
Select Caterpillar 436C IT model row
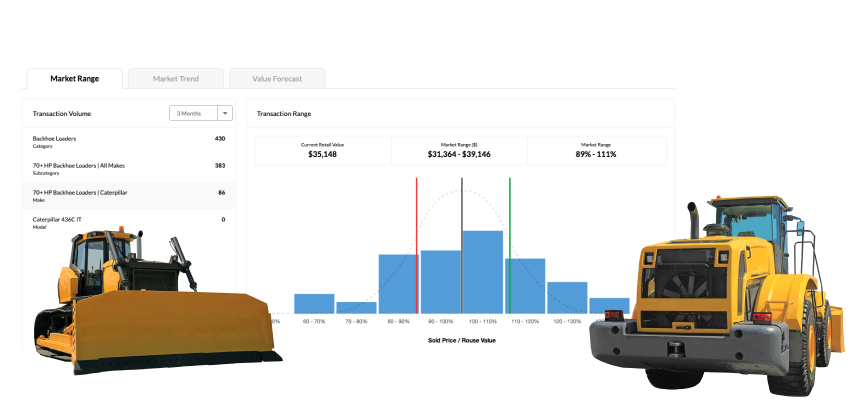click(x=129, y=223)
